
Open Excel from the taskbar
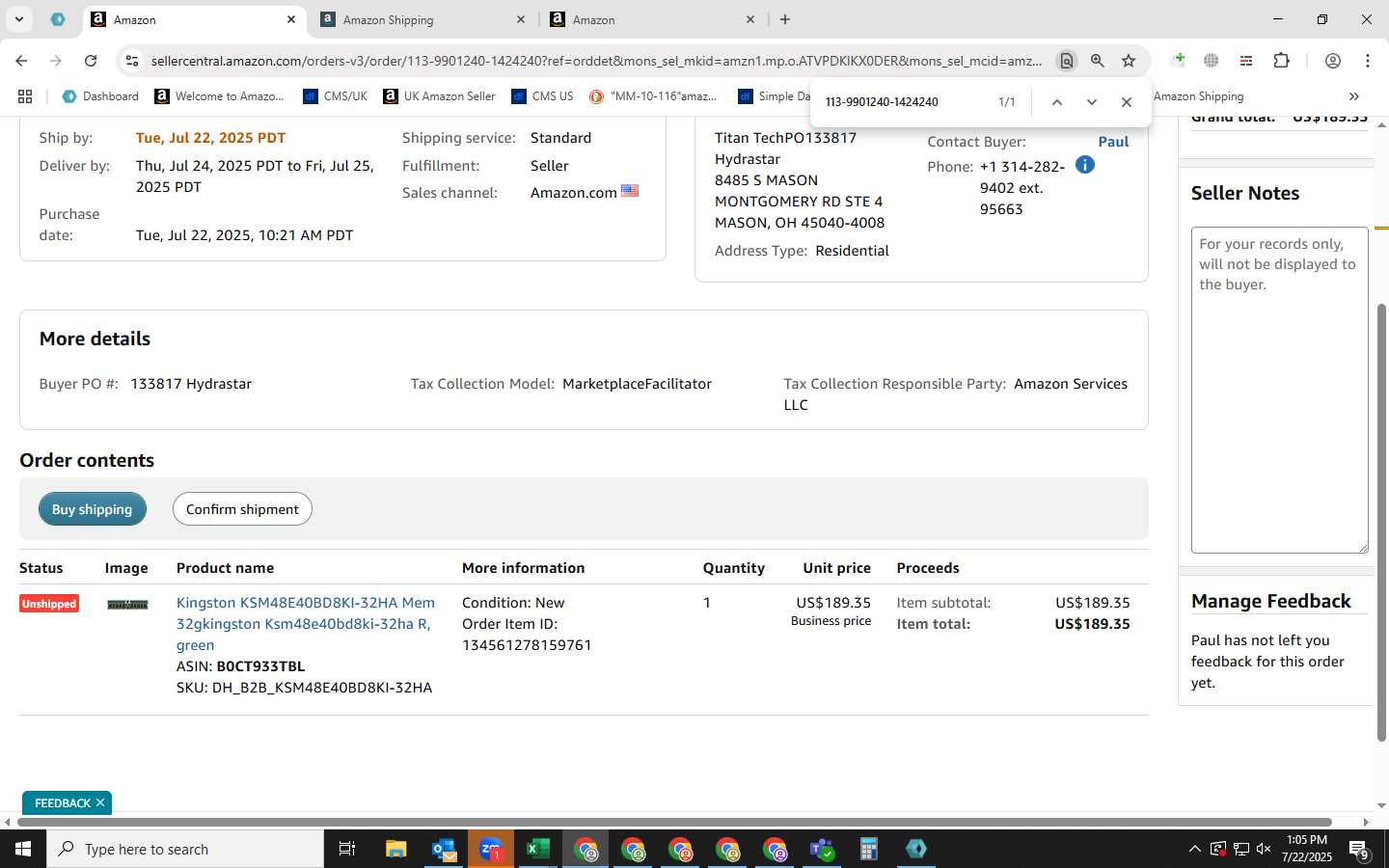(538, 849)
